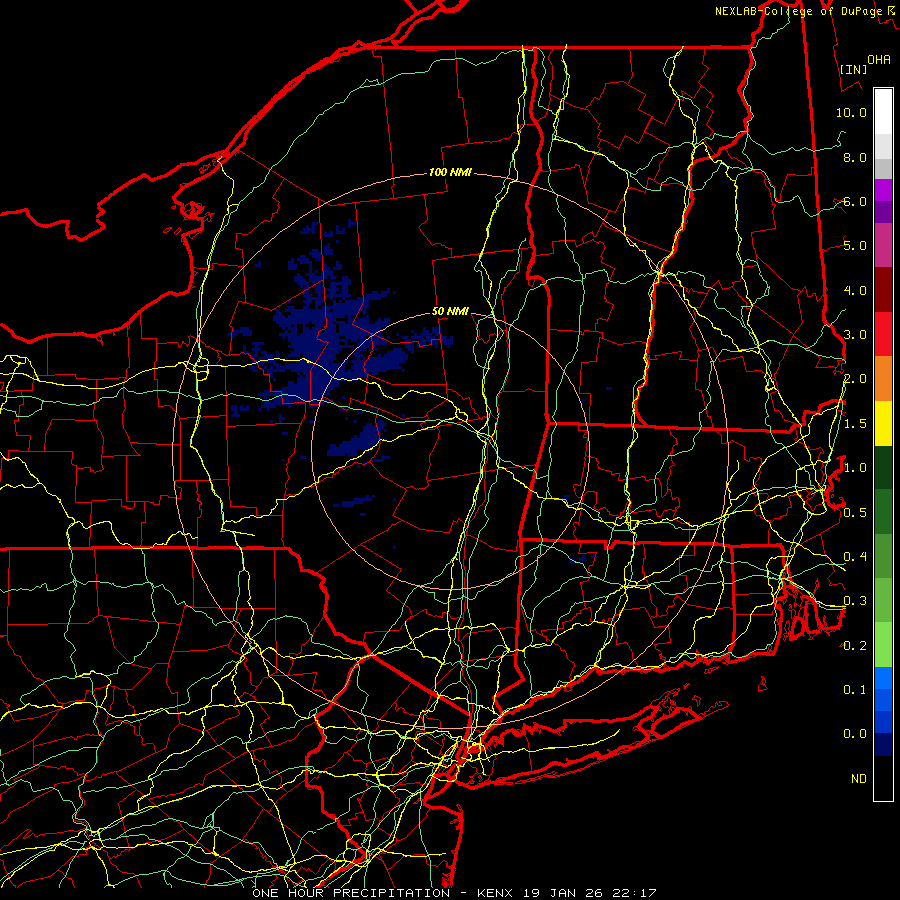Select the darkest navy 0.0 legend band

click(x=883, y=745)
